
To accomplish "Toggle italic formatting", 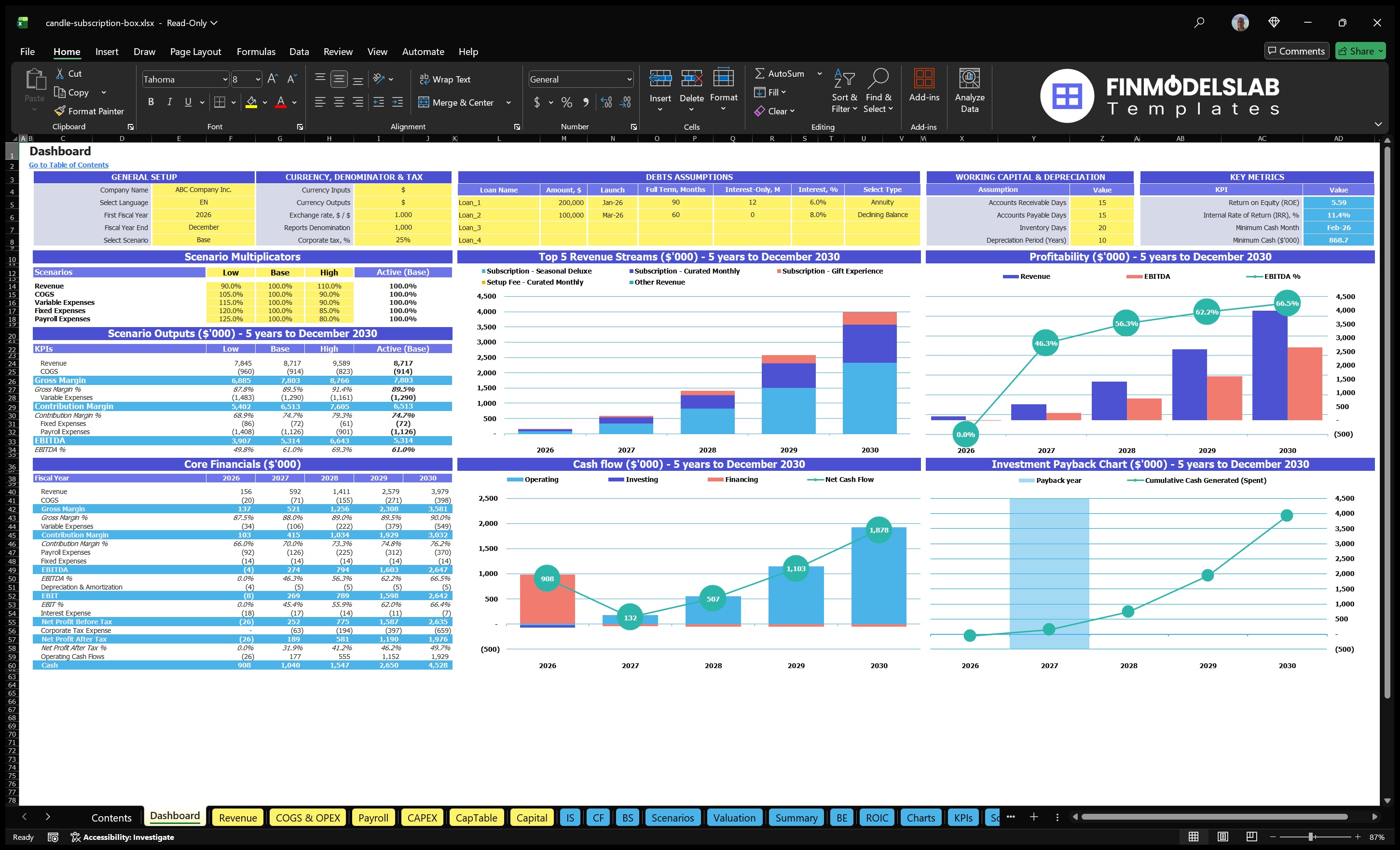I will 169,102.
